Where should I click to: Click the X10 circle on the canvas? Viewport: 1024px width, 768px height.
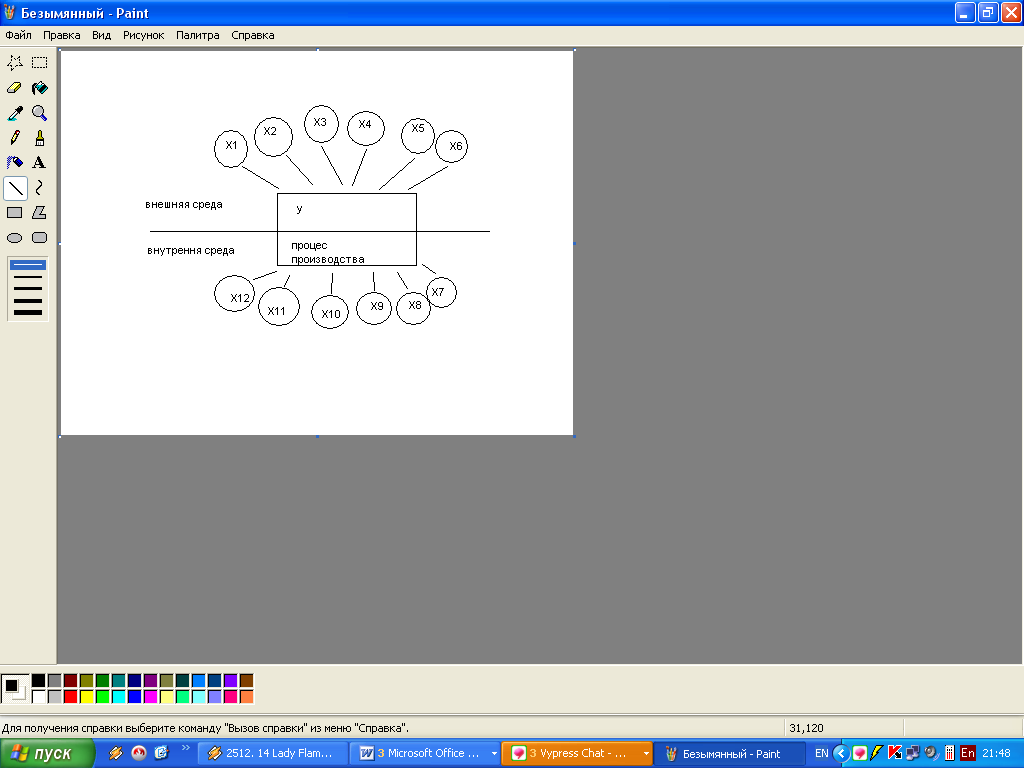[330, 312]
